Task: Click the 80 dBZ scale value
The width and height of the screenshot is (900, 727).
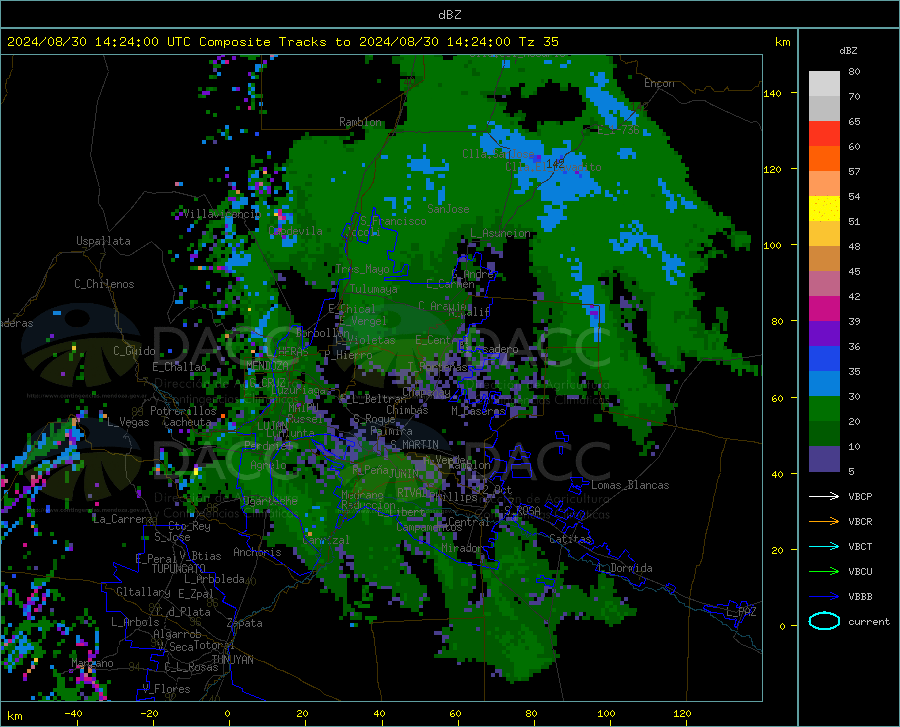Action: 854,71
